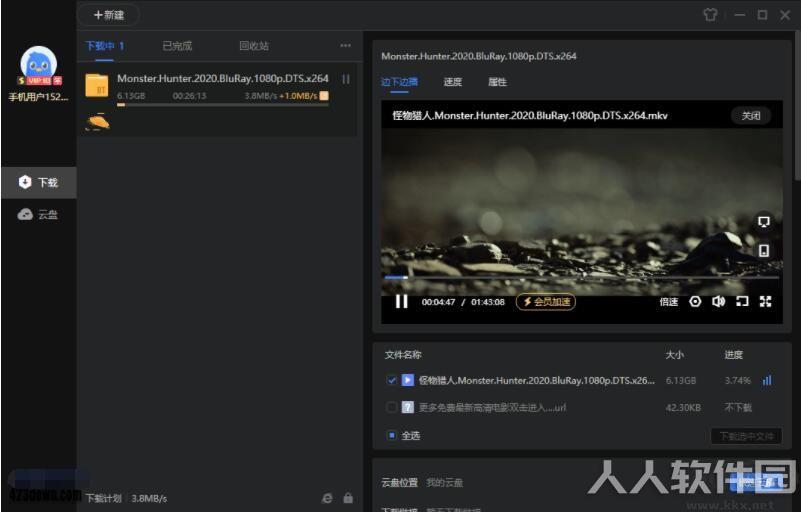The image size is (801, 512).
Task: Pause the video playback
Action: 402,301
